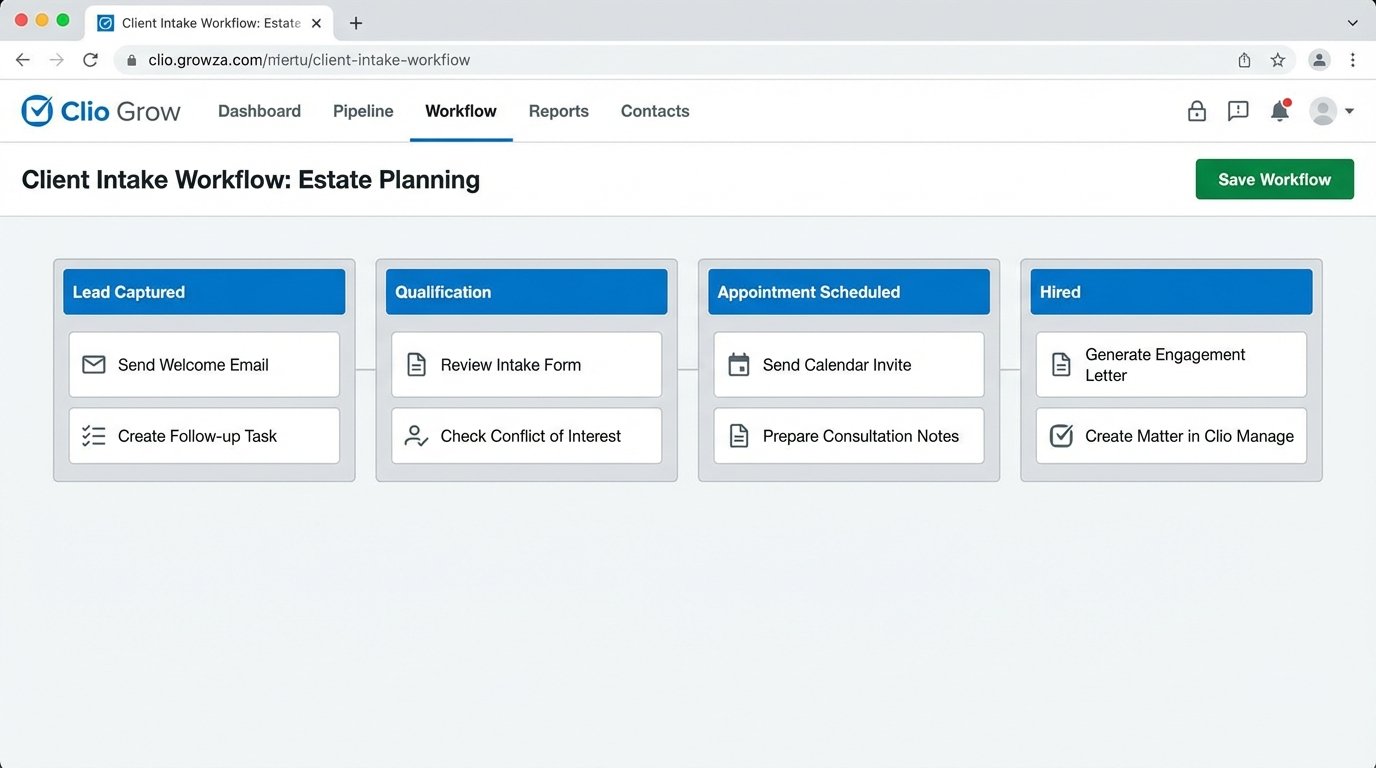Go to the Contacts page

click(654, 111)
